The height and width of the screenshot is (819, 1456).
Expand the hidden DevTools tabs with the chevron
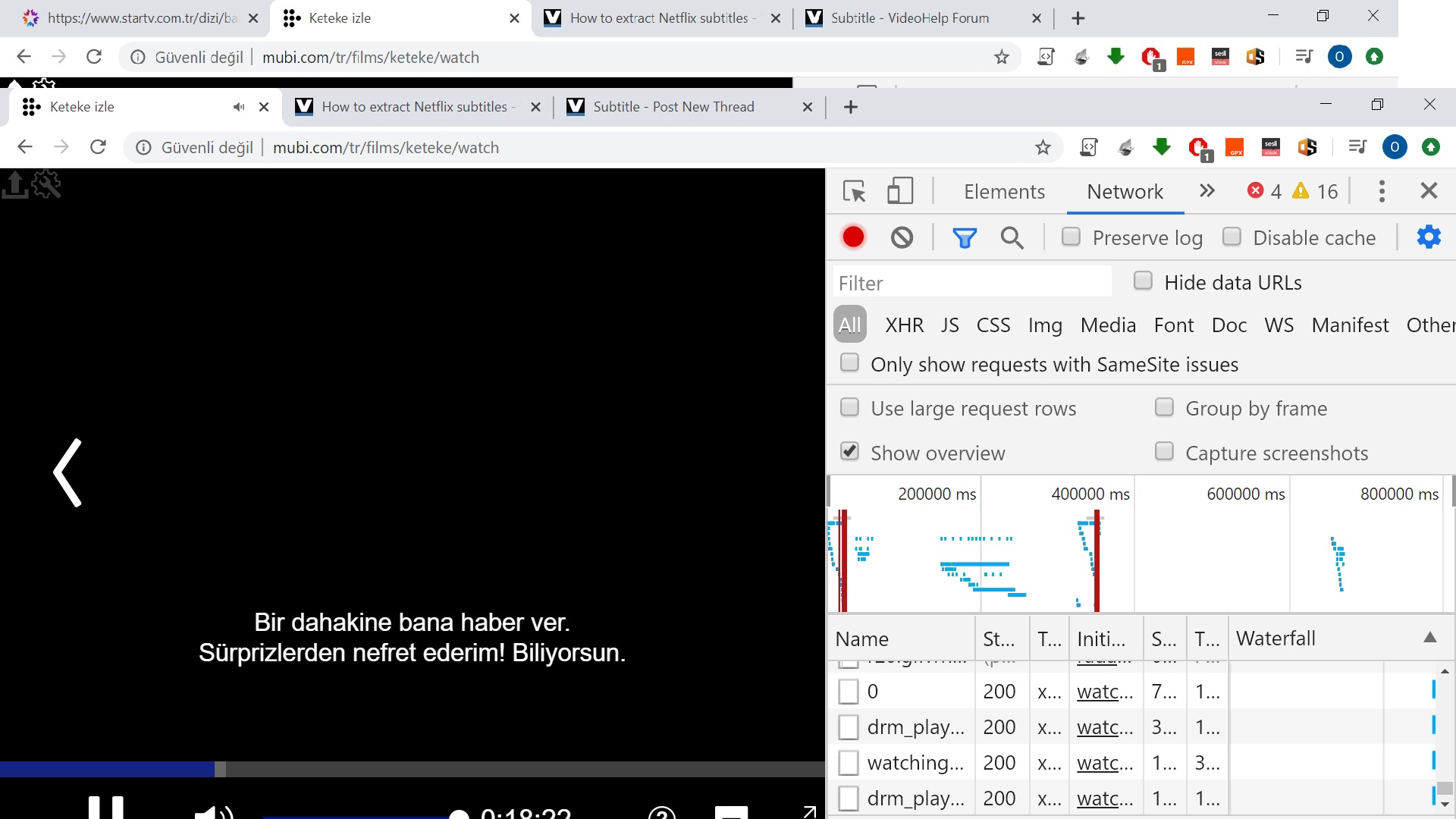pos(1207,191)
